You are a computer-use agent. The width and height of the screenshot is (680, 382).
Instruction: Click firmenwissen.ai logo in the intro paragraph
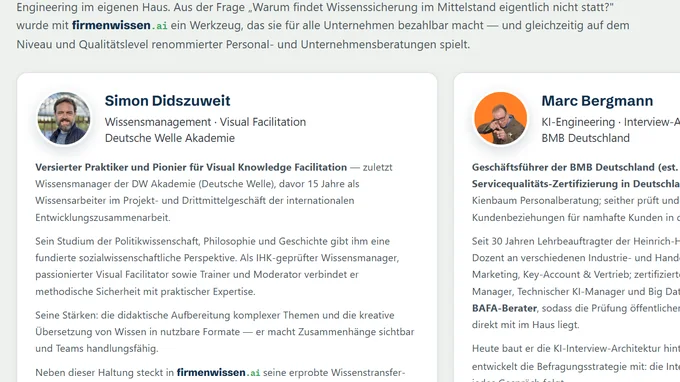(120, 26)
